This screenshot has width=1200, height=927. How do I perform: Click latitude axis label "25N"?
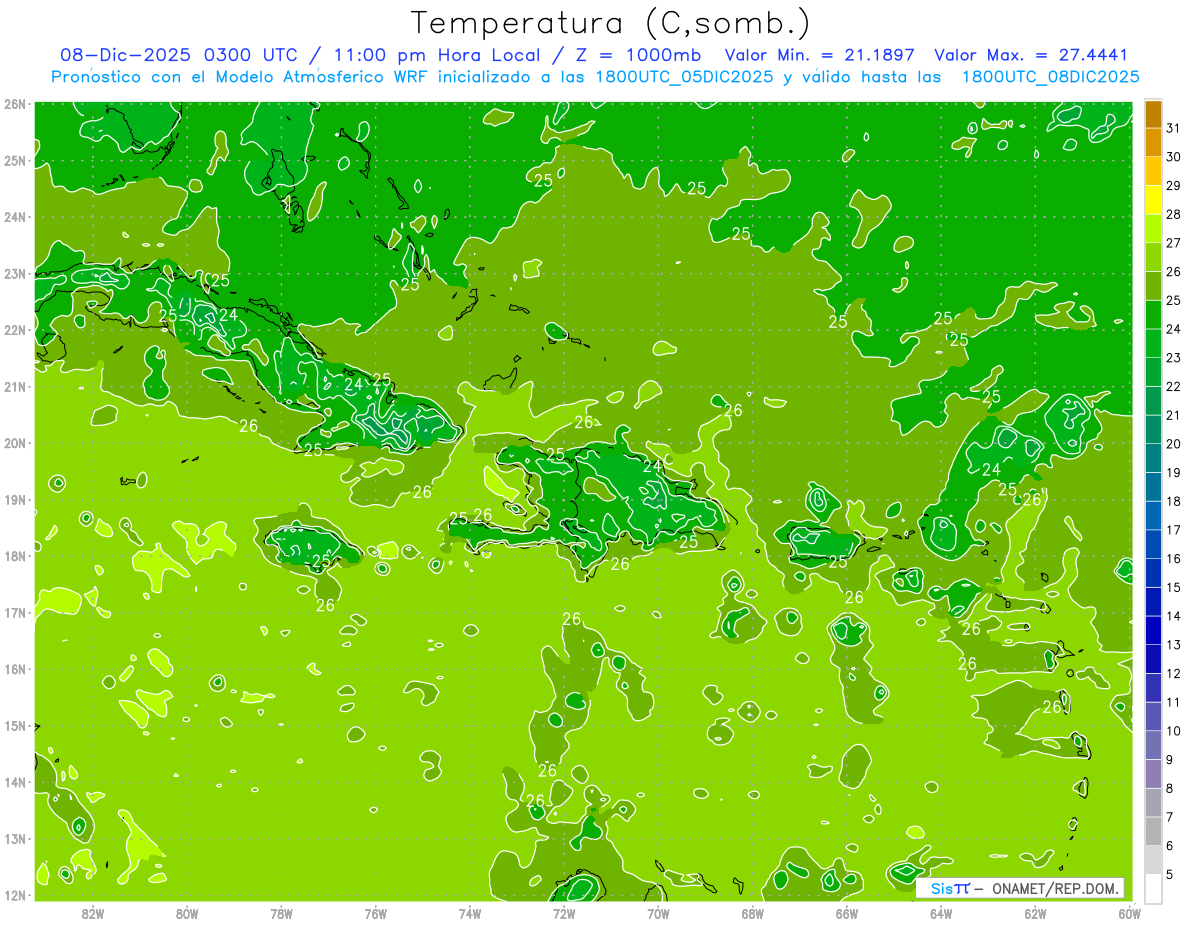click(15, 160)
